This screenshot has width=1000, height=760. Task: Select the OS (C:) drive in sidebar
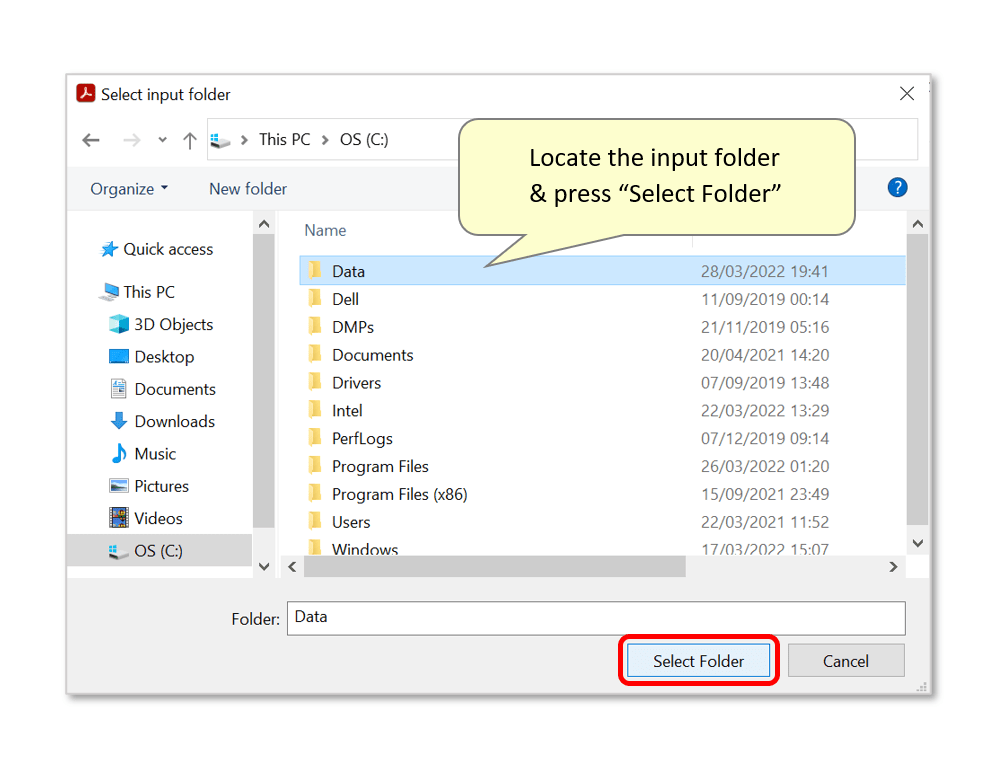158,550
